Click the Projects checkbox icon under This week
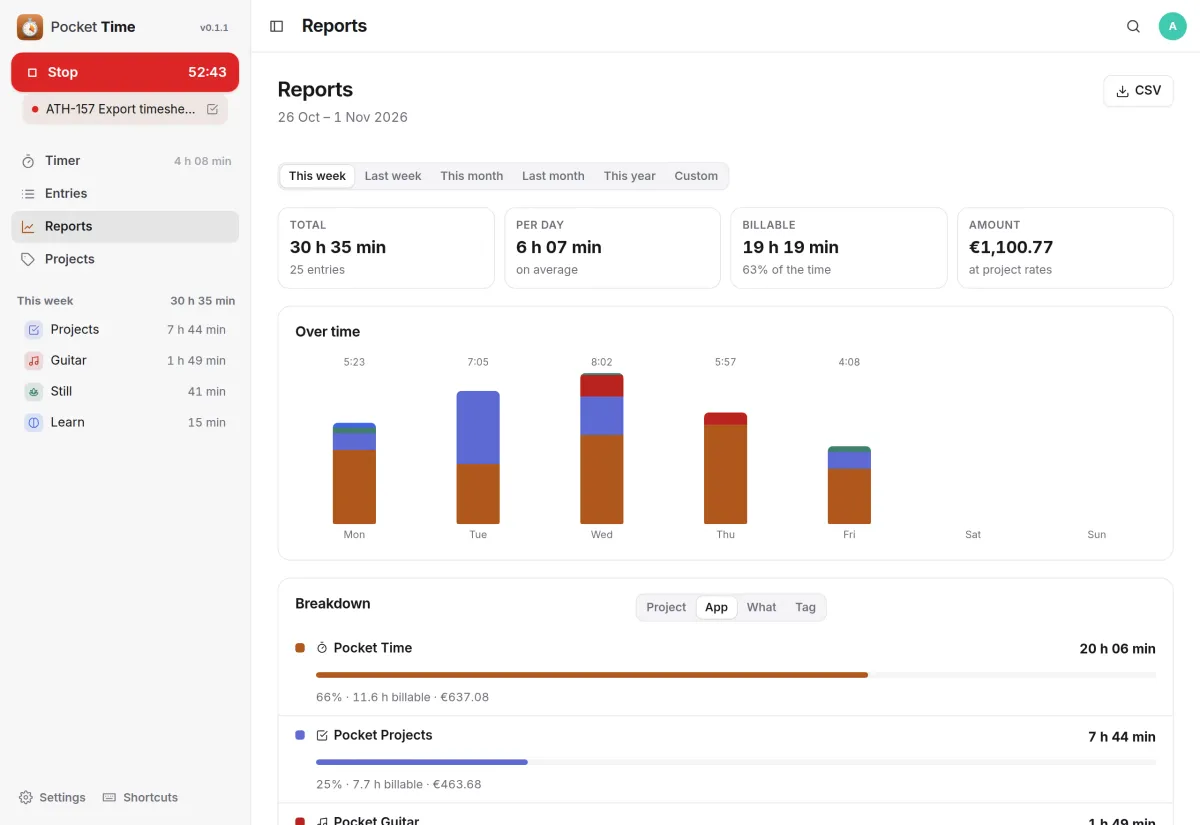 point(34,330)
